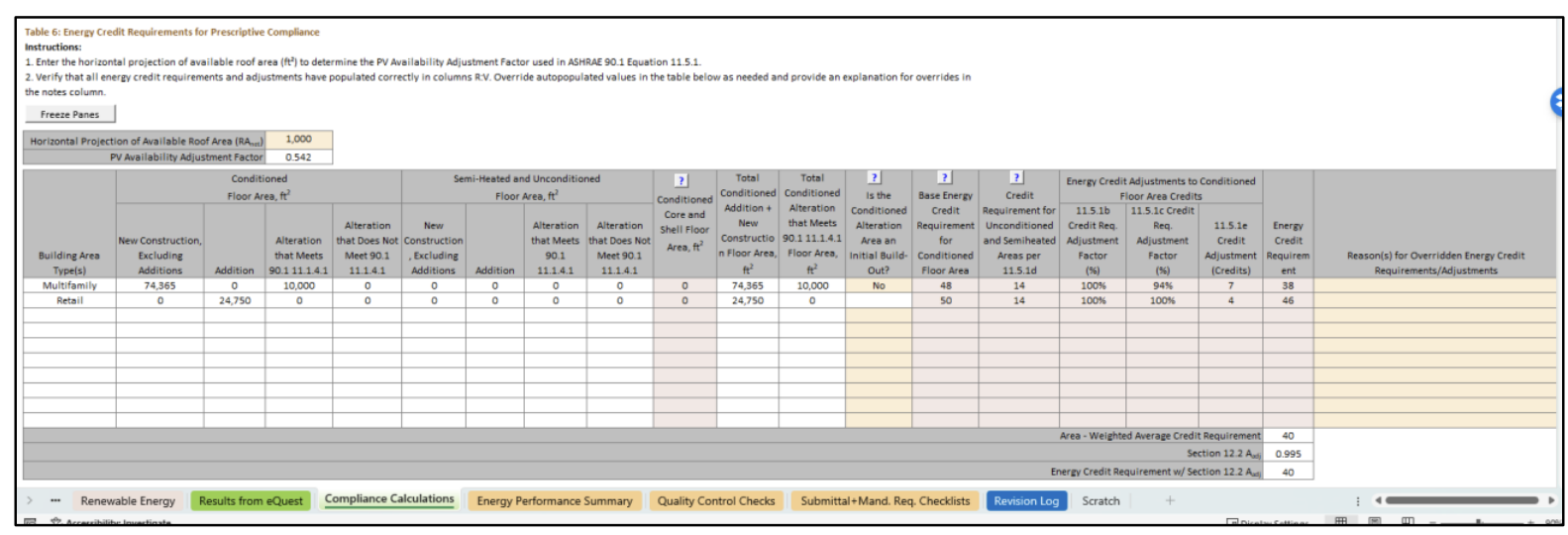Screen dimensions: 1568x535
Task: Open the Results from eQuest tab
Action: click(251, 501)
